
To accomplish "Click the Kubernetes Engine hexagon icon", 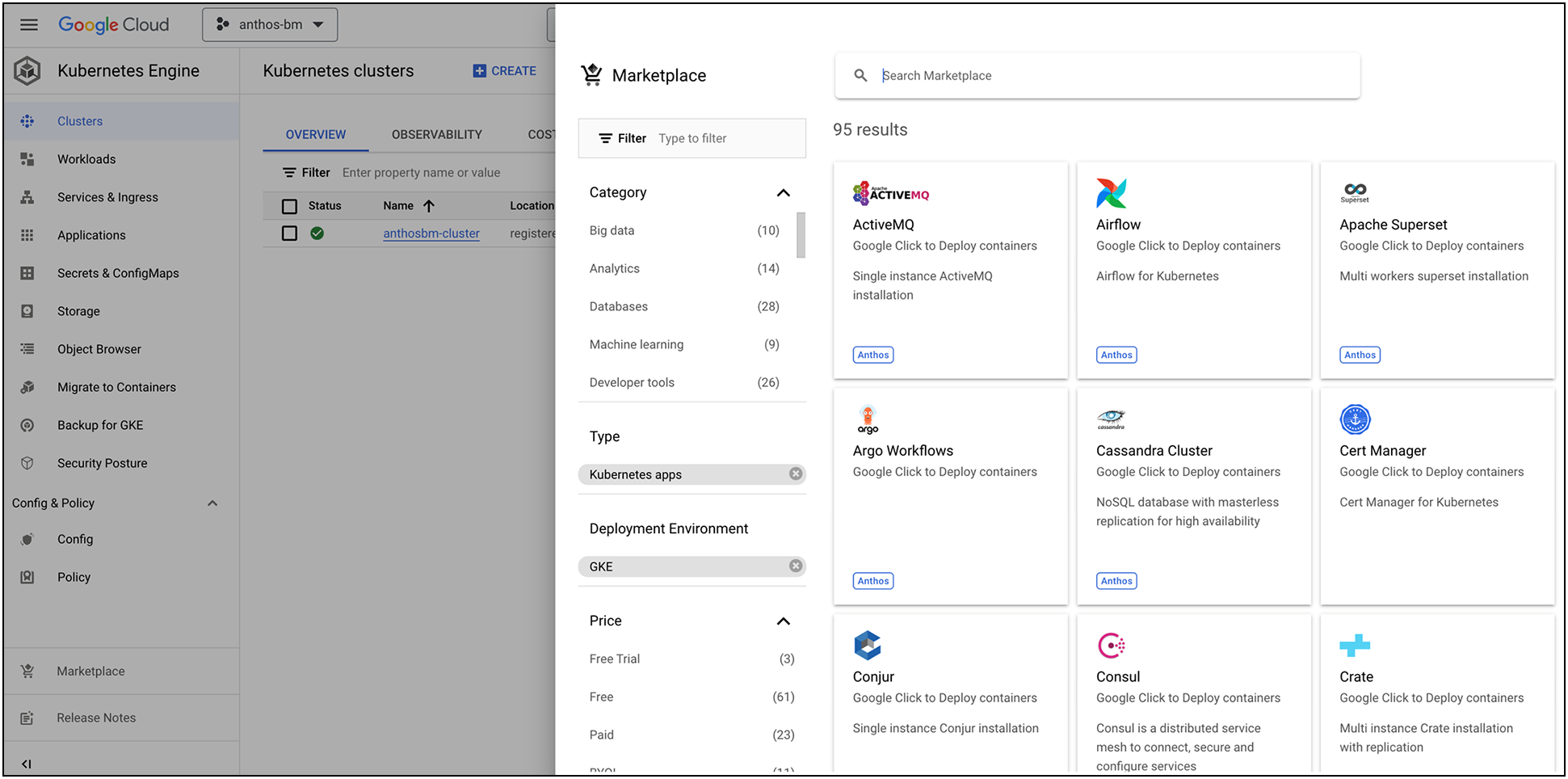I will pyautogui.click(x=27, y=71).
